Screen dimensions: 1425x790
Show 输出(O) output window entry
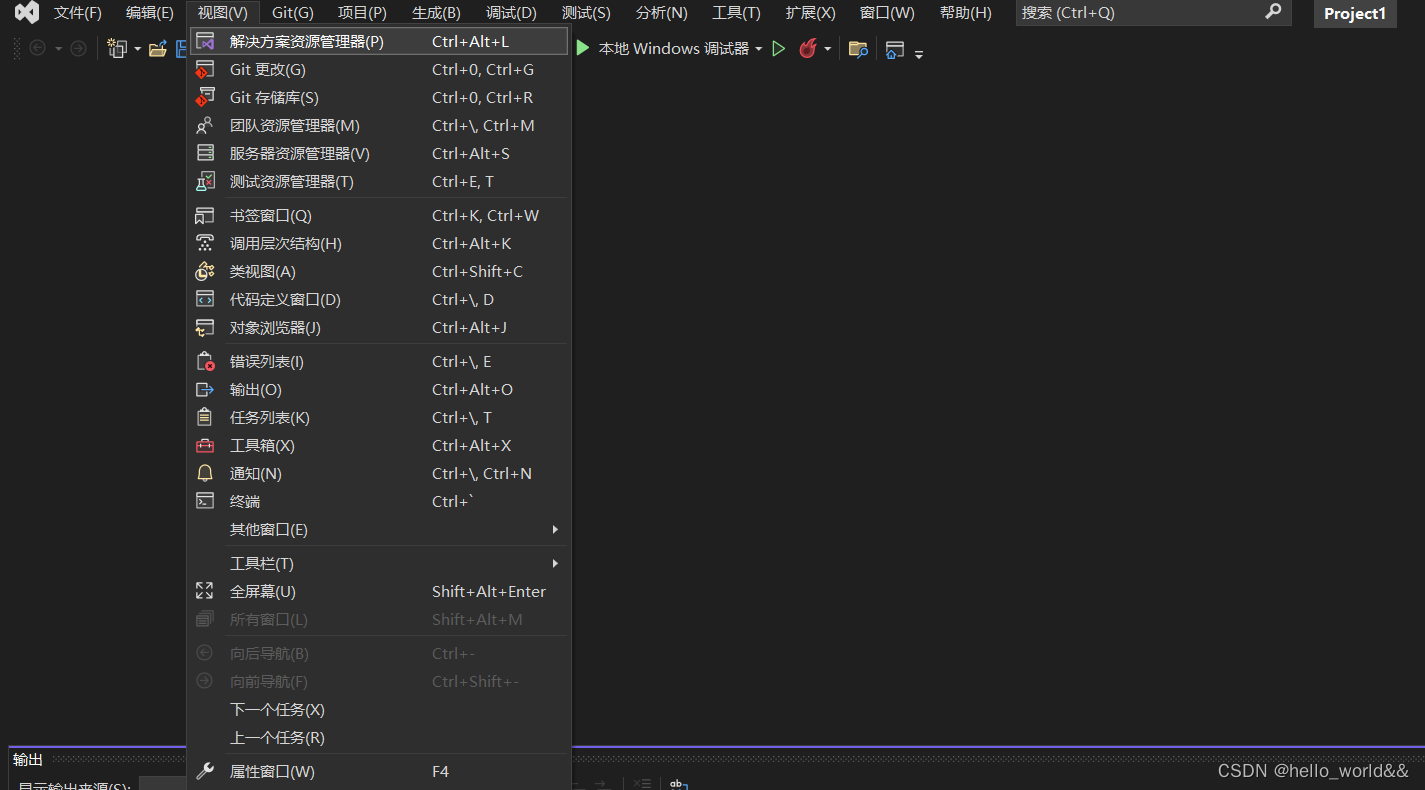pyautogui.click(x=379, y=389)
